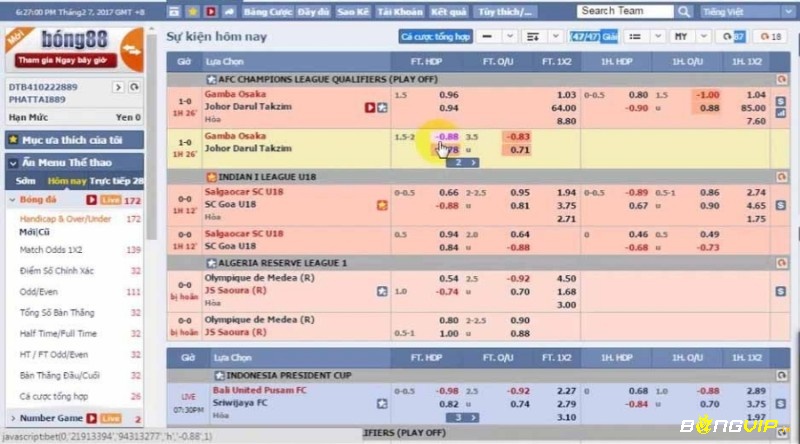
Task: Switch to the Trực tiếp tab
Action: 117,181
